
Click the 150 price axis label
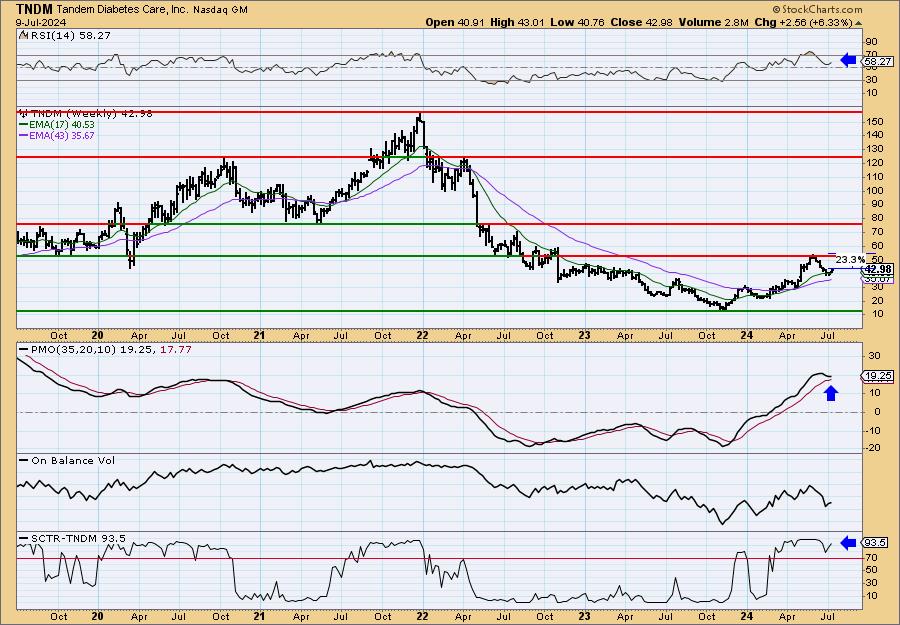(875, 122)
